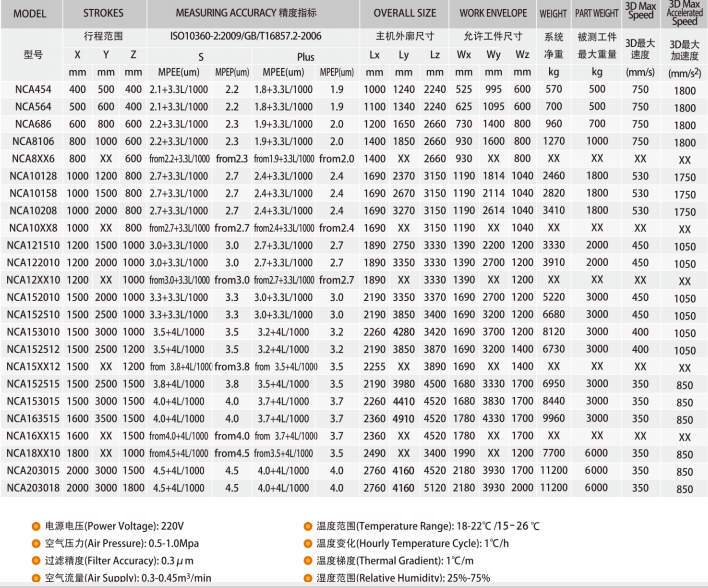The width and height of the screenshot is (708, 588).
Task: Click the Power Voltage 220V line
Action: click(x=114, y=526)
